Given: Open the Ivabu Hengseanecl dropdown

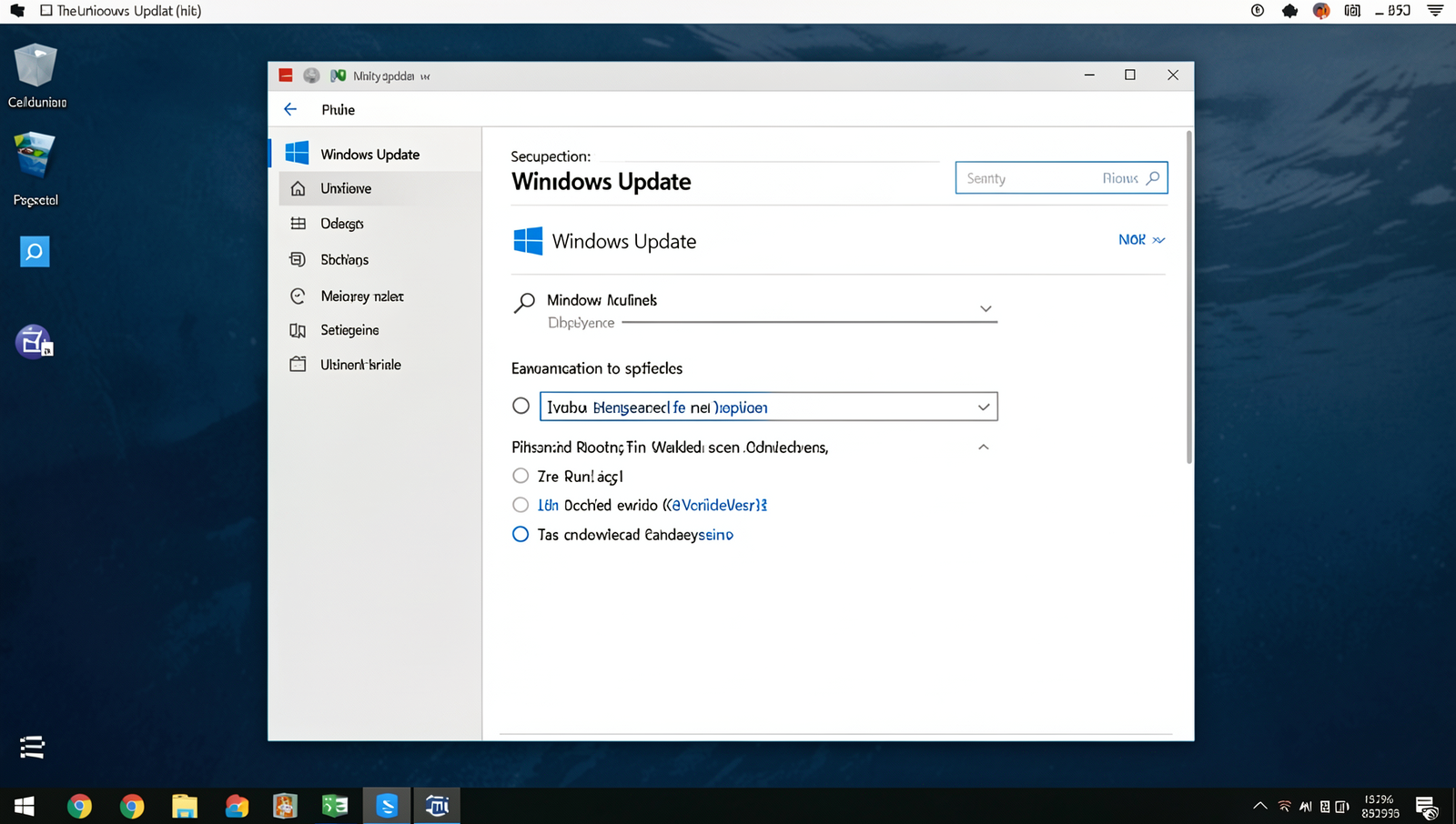Looking at the screenshot, I should pyautogui.click(x=769, y=407).
